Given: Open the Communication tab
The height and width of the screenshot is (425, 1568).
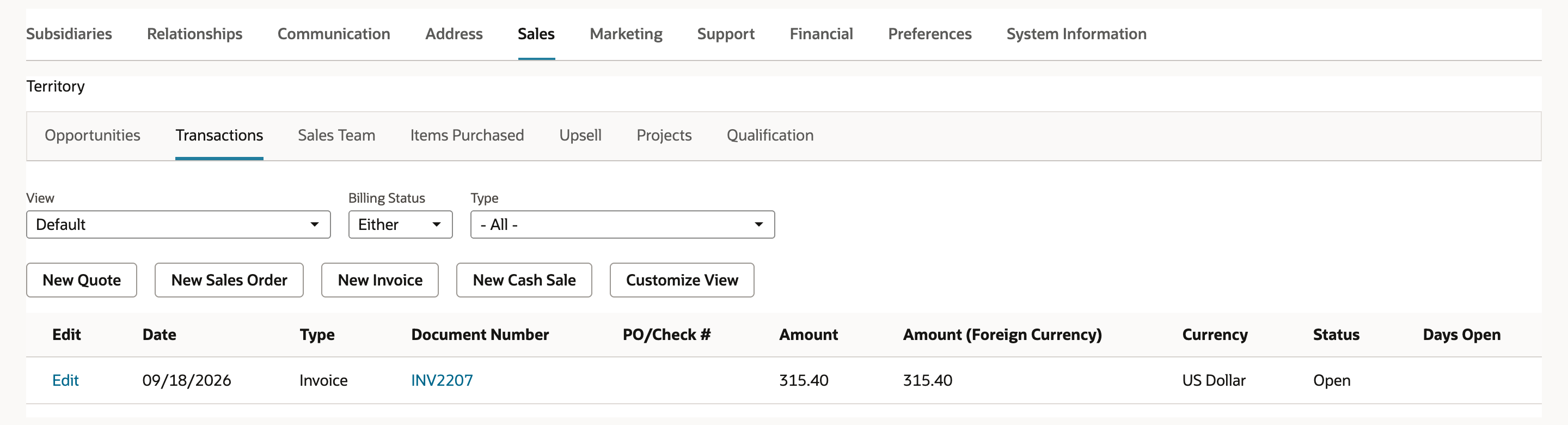Looking at the screenshot, I should [x=334, y=33].
